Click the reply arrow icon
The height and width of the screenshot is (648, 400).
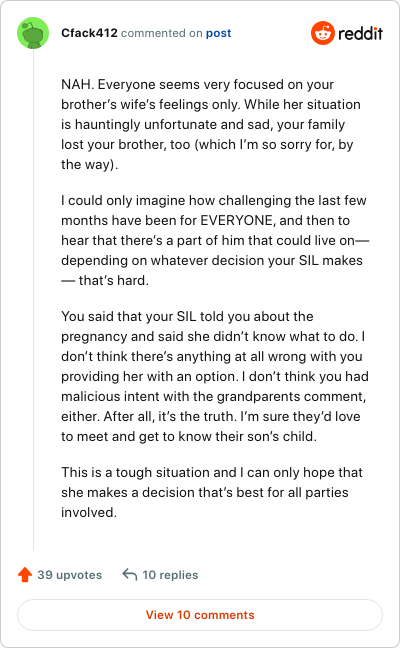pyautogui.click(x=130, y=574)
